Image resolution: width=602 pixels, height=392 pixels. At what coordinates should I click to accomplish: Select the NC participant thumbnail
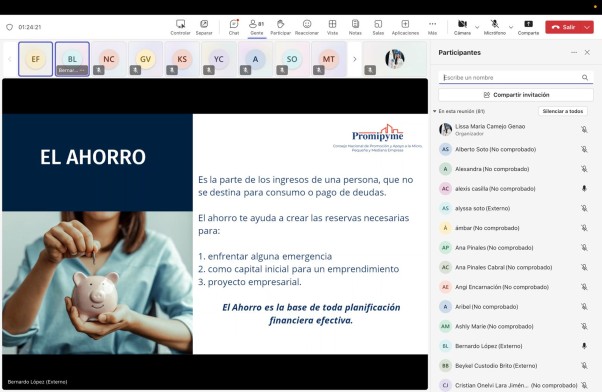109,59
